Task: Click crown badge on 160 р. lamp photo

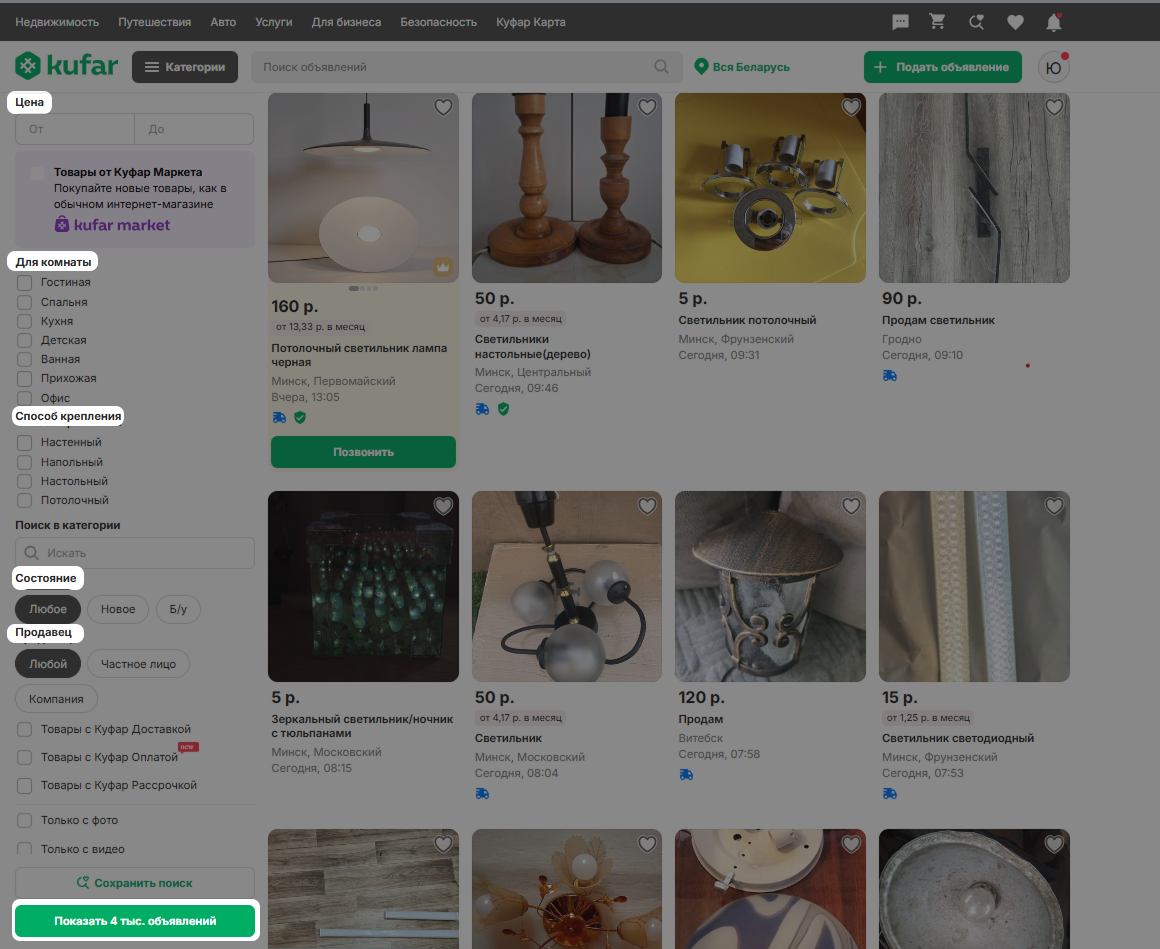Action: (x=442, y=267)
